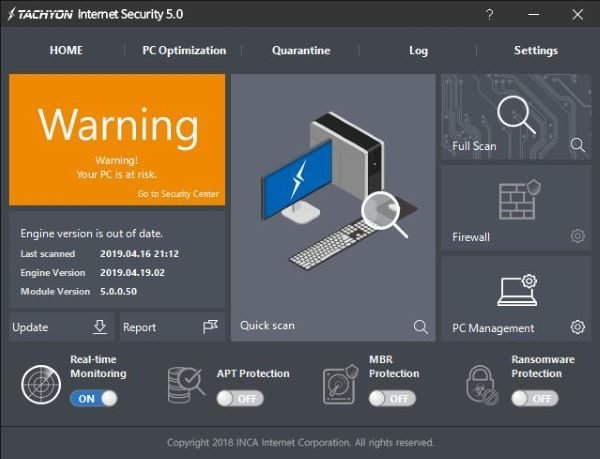Viewport: 600px width, 459px height.
Task: Click the Firewall brick wall icon
Action: coord(520,199)
